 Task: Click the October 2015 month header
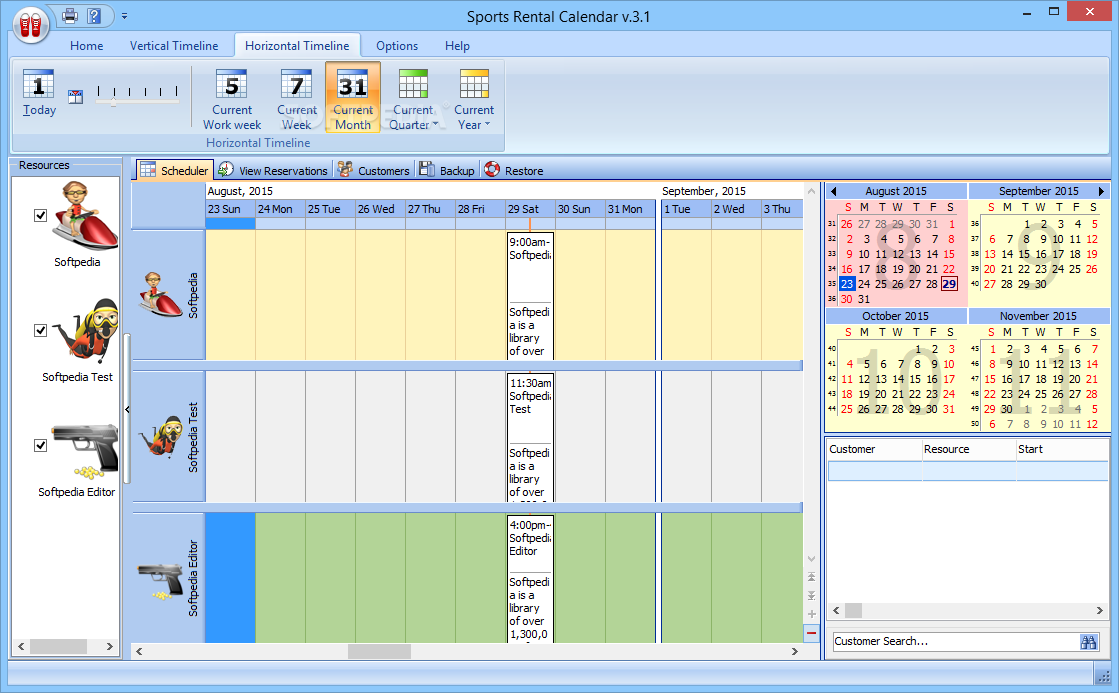[x=896, y=316]
